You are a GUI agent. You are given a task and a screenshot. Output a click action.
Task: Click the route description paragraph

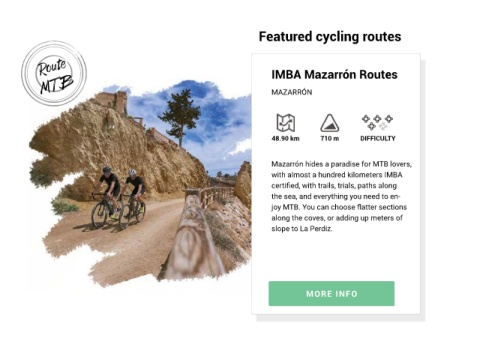click(341, 196)
